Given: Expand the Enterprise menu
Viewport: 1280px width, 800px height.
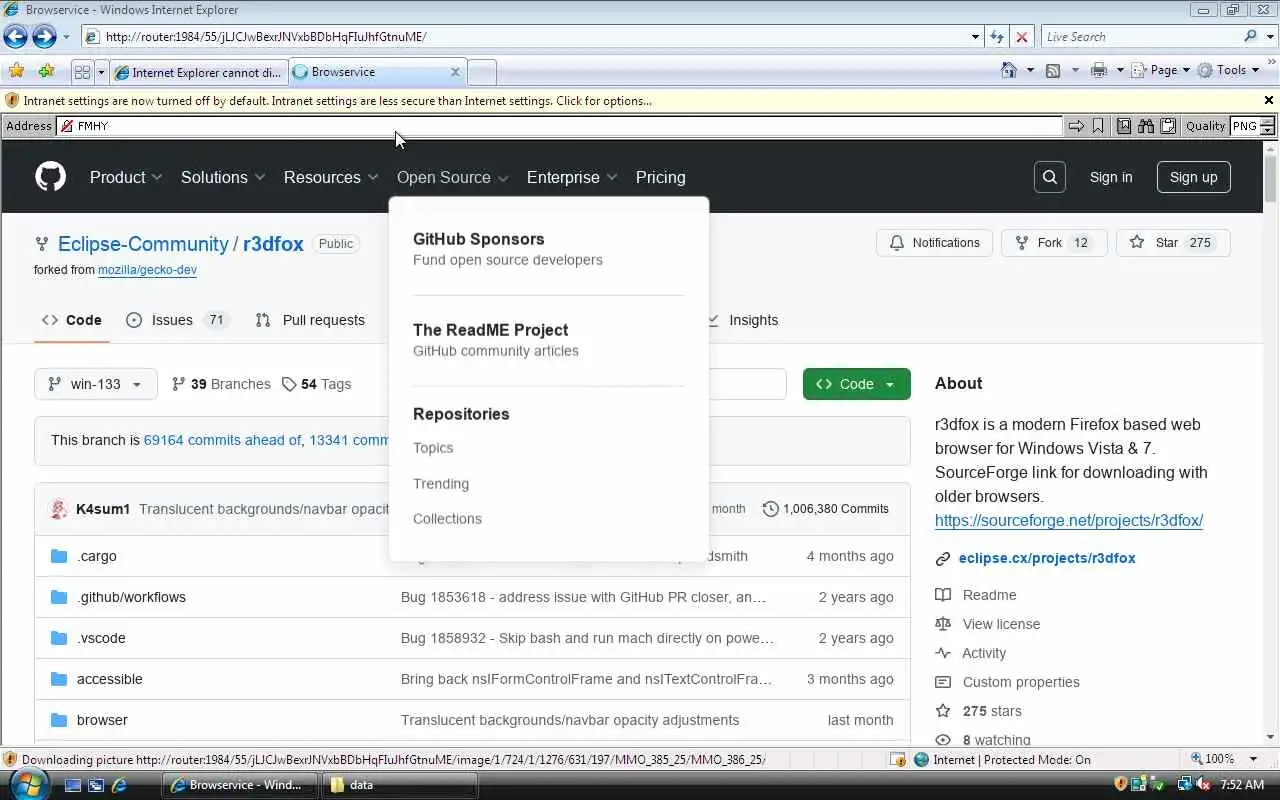Looking at the screenshot, I should 572,177.
